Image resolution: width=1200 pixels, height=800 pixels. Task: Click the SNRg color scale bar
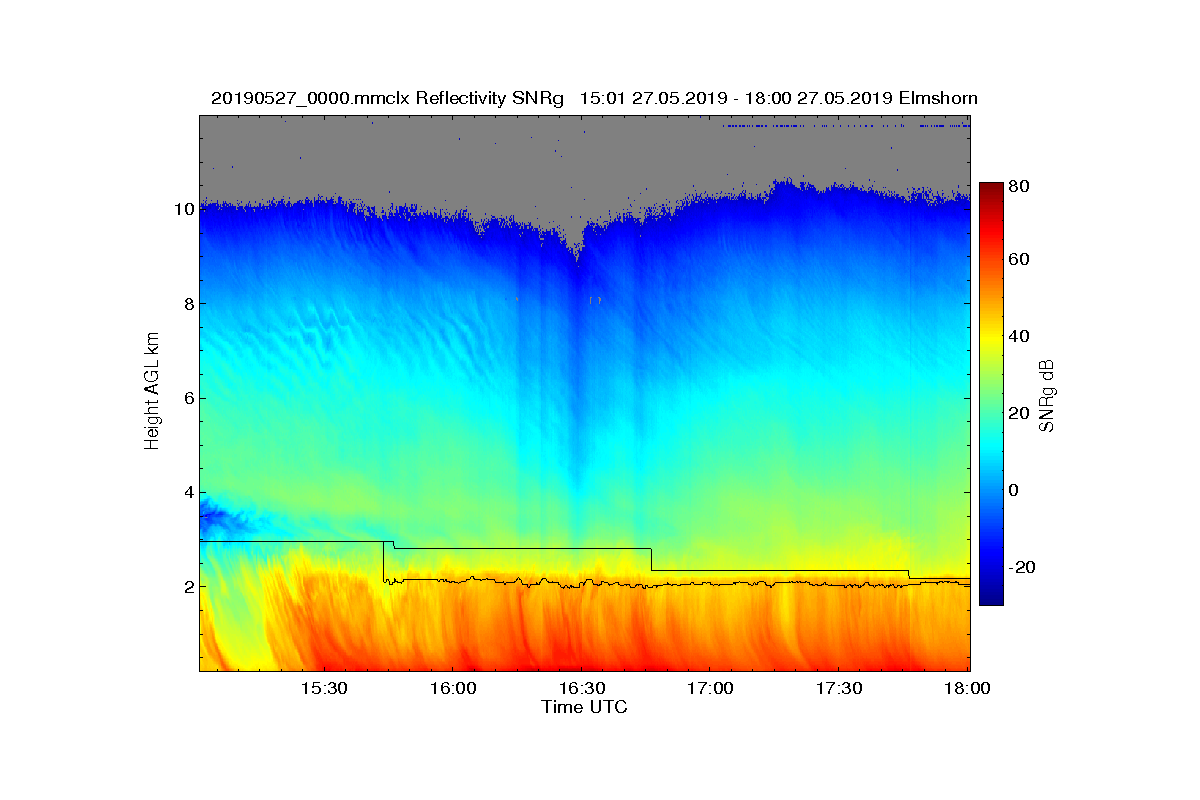click(991, 394)
